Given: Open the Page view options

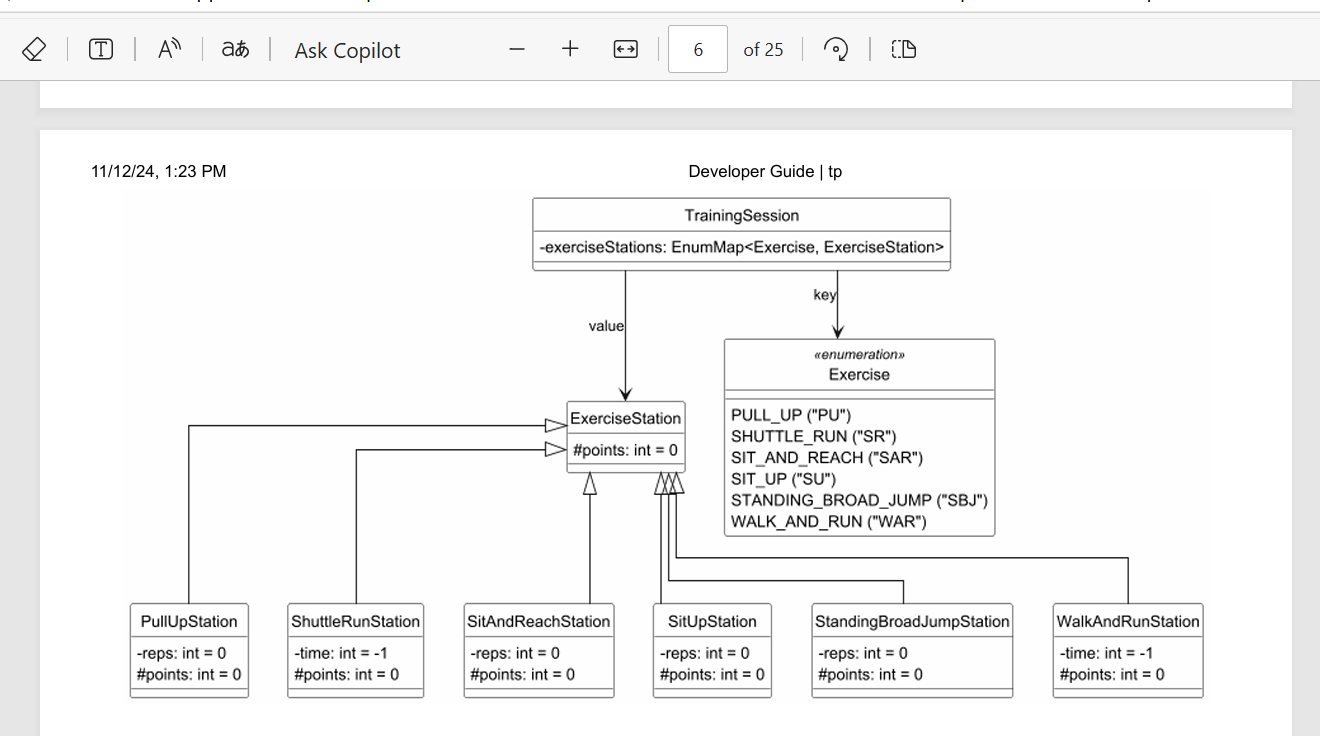Looking at the screenshot, I should point(904,49).
